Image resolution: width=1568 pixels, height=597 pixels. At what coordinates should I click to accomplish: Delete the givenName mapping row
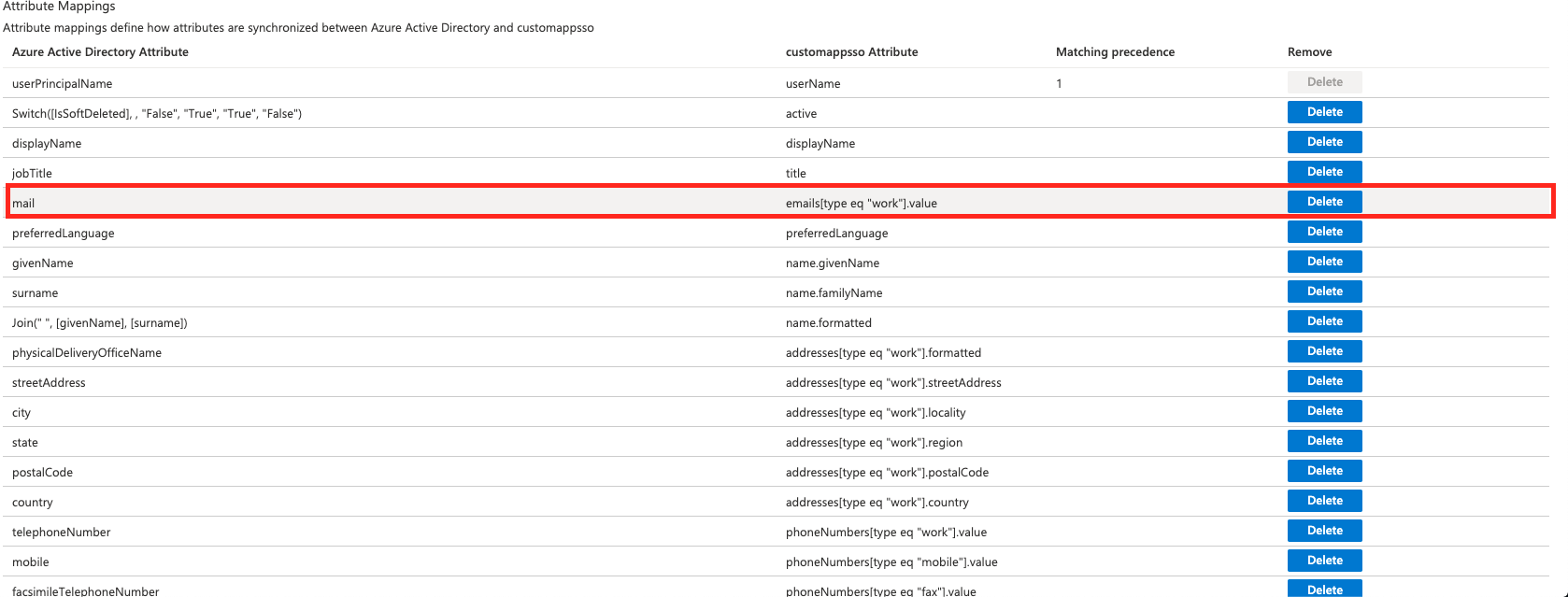(x=1324, y=262)
